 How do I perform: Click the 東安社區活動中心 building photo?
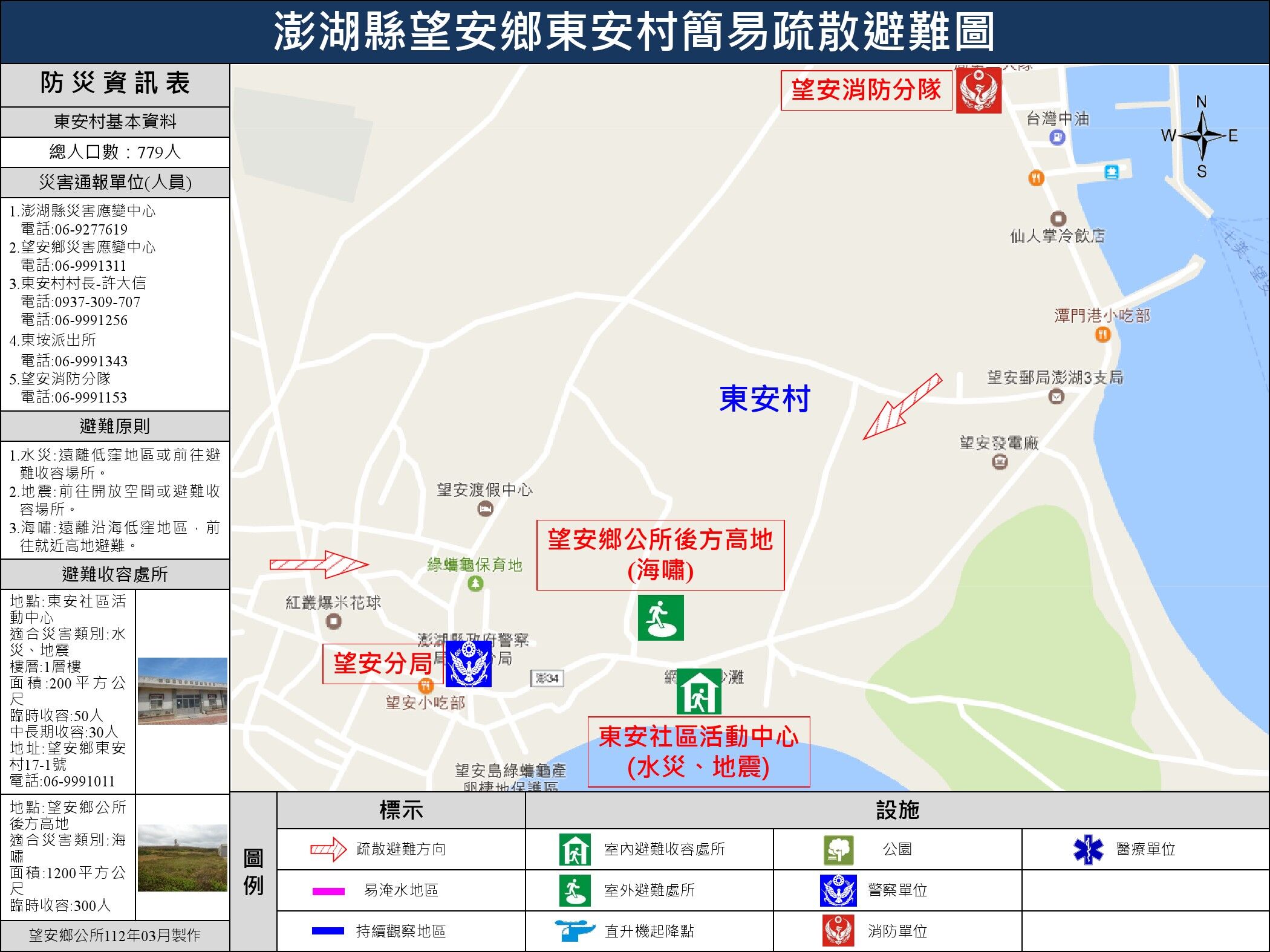pos(182,691)
